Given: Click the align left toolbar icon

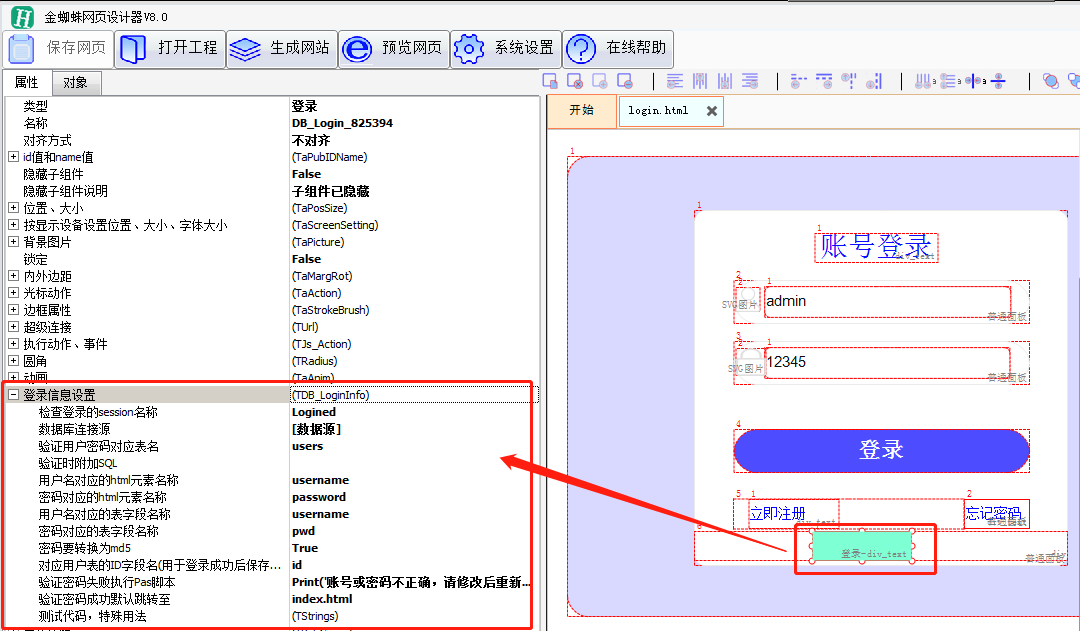Looking at the screenshot, I should click(675, 81).
